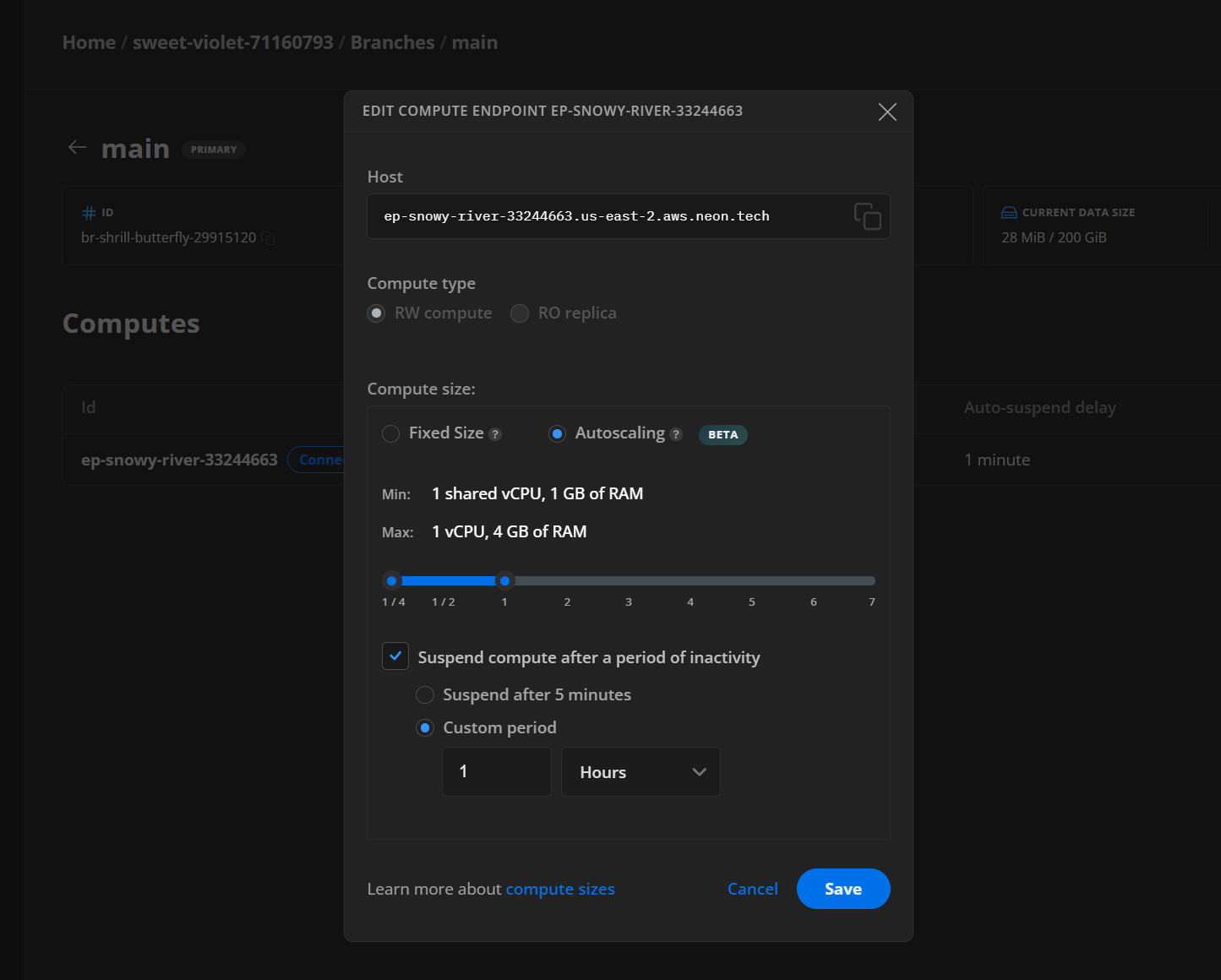Screen dimensions: 1221x980
Task: Click the # icon next to the ID label
Action: pyautogui.click(x=89, y=211)
